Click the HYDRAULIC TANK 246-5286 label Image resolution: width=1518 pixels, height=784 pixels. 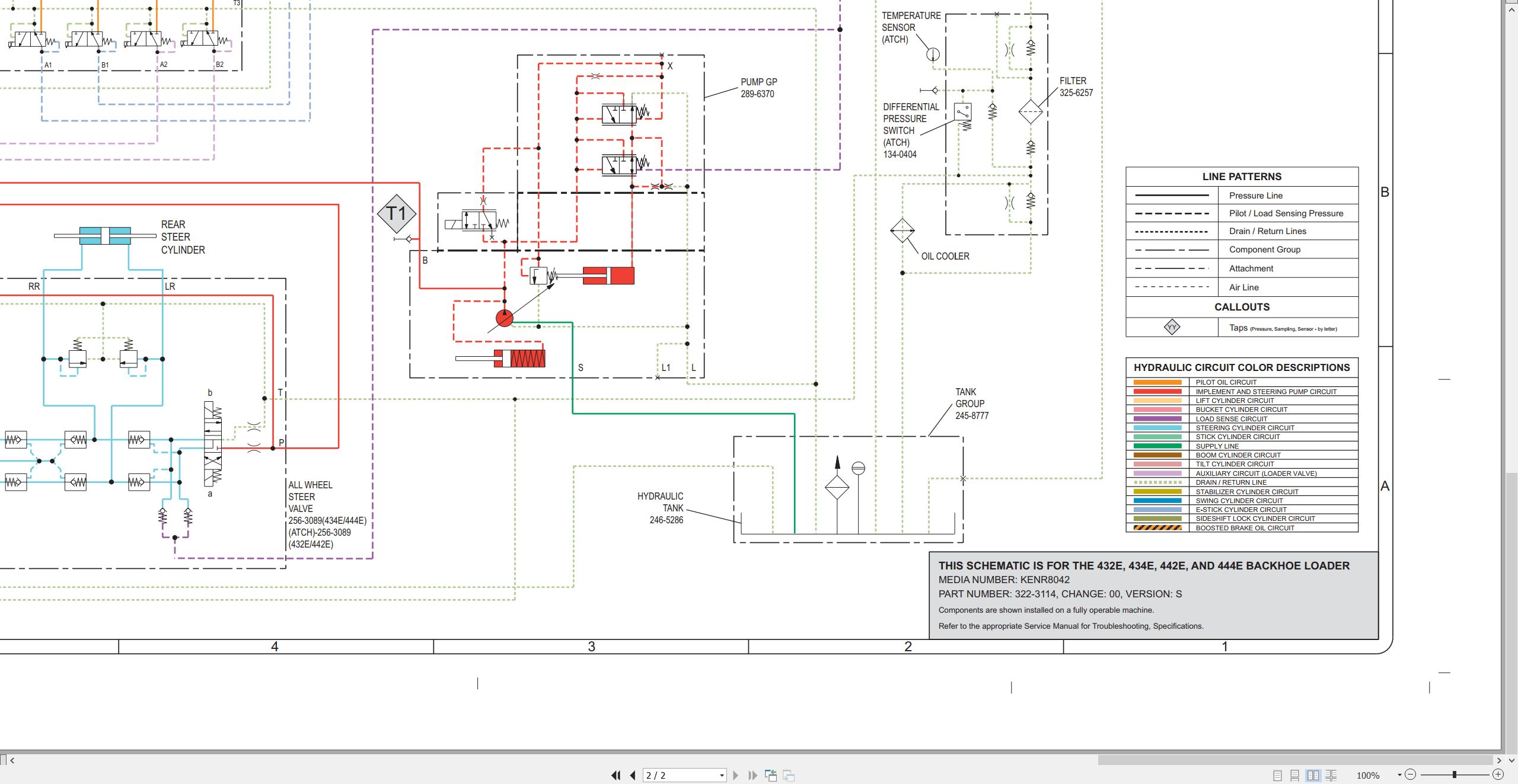(660, 508)
